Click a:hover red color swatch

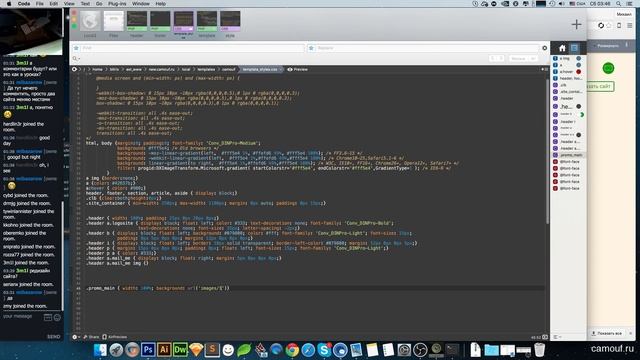tap(578, 71)
